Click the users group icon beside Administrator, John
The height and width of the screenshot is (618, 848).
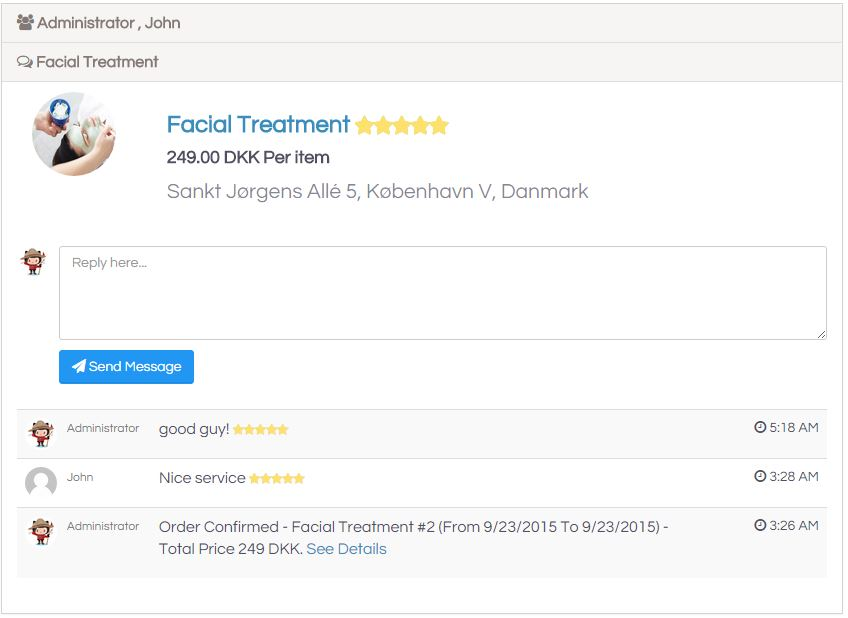pos(25,22)
